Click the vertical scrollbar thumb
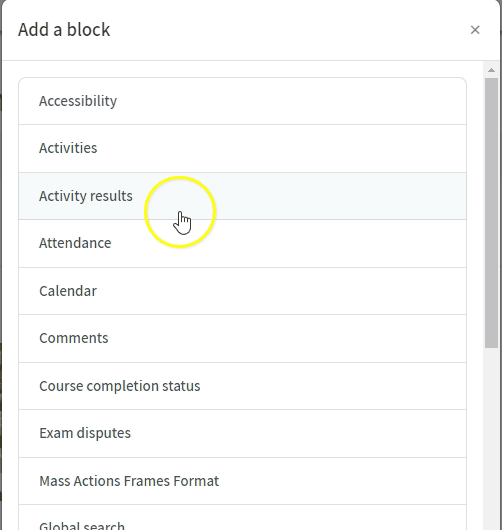Viewport: 502px width, 530px height. pyautogui.click(x=492, y=213)
